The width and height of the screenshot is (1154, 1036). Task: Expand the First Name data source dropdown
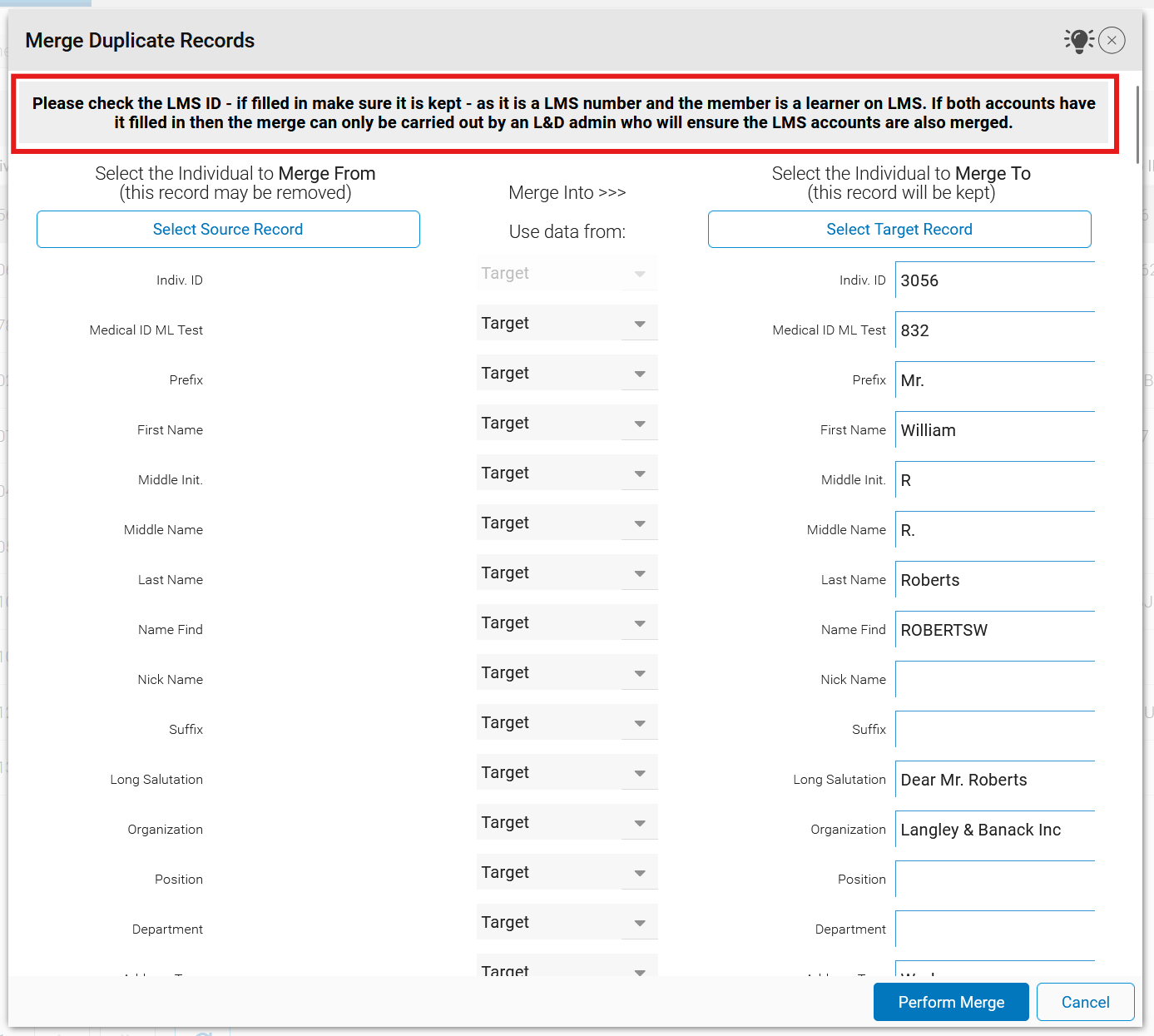pos(567,423)
